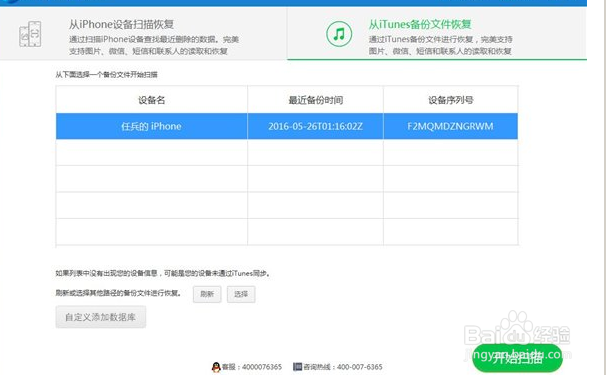Screen dimensions: 606x375
Task: Select the 任兵的 iPhone device row
Action: [x=287, y=126]
